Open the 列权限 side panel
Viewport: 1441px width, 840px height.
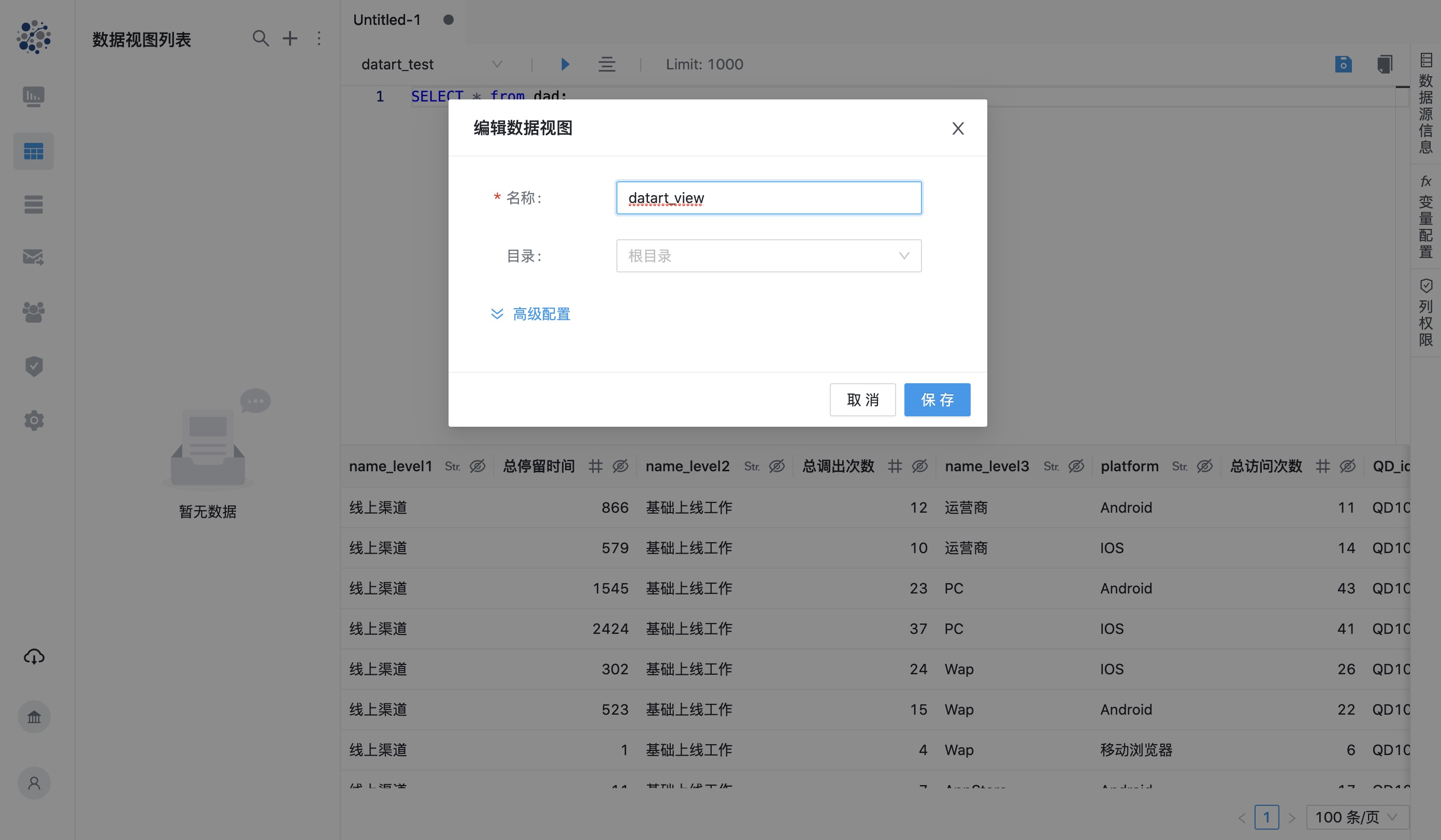click(1425, 313)
